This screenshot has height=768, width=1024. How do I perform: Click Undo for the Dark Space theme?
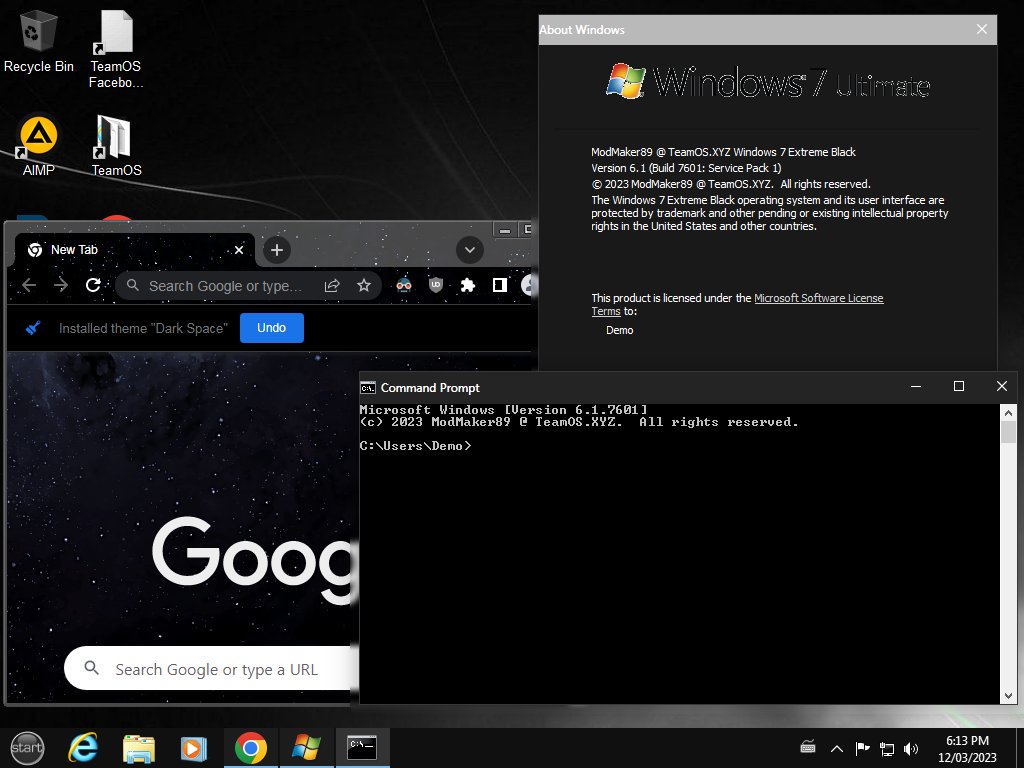coord(272,328)
